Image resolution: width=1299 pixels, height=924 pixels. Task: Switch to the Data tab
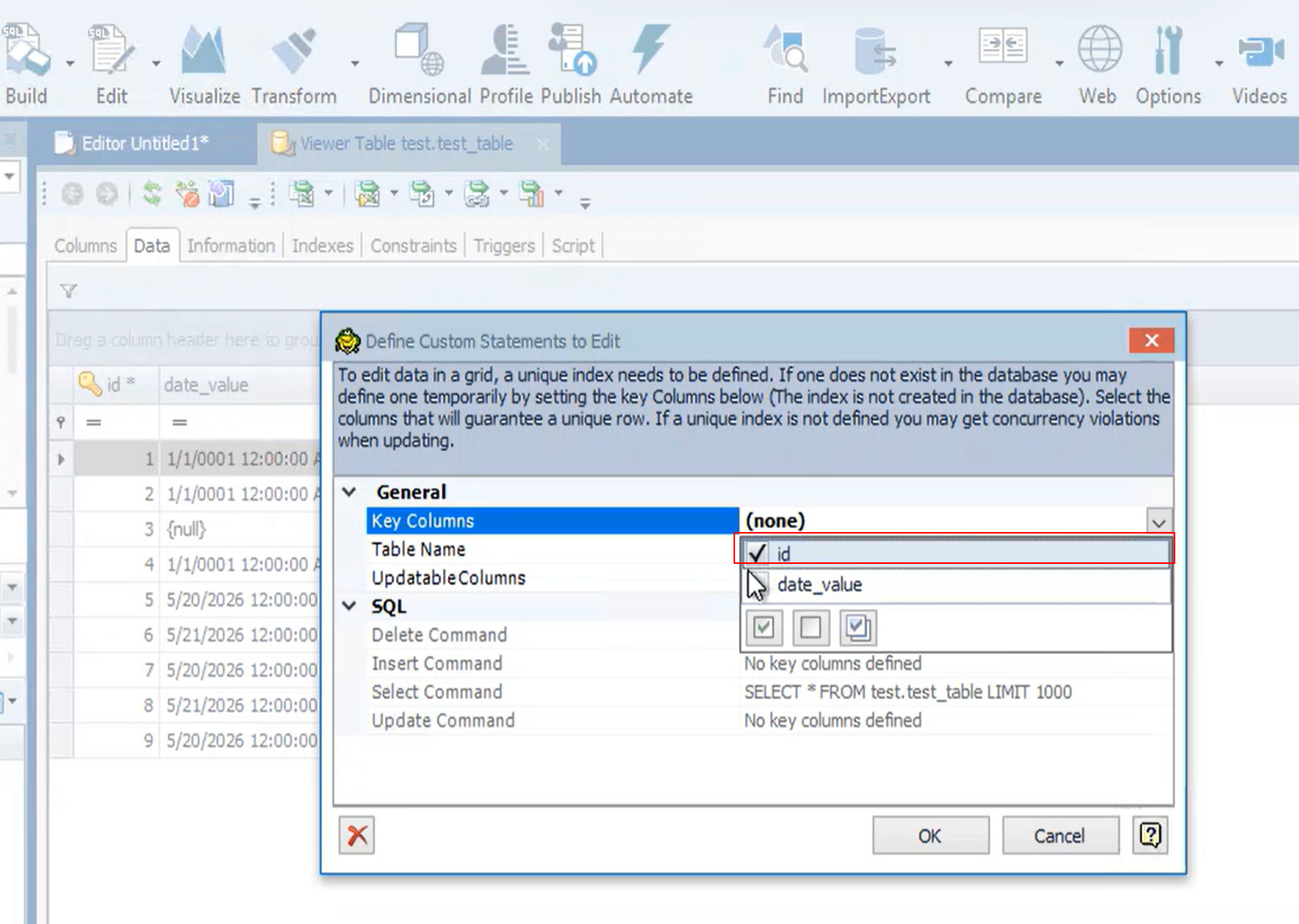coord(152,246)
